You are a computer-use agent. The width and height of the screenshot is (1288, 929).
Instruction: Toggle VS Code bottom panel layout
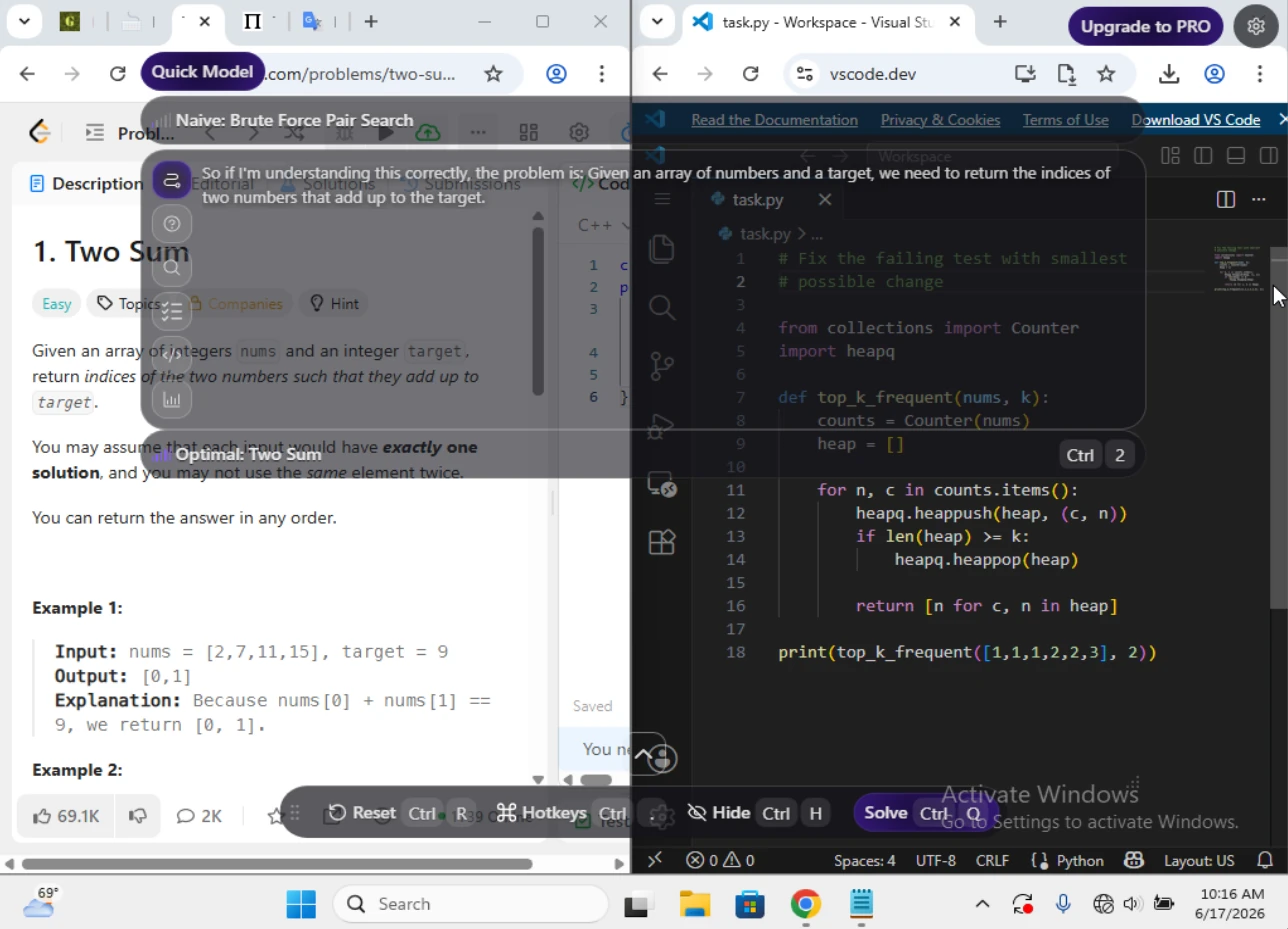pyautogui.click(x=1235, y=155)
